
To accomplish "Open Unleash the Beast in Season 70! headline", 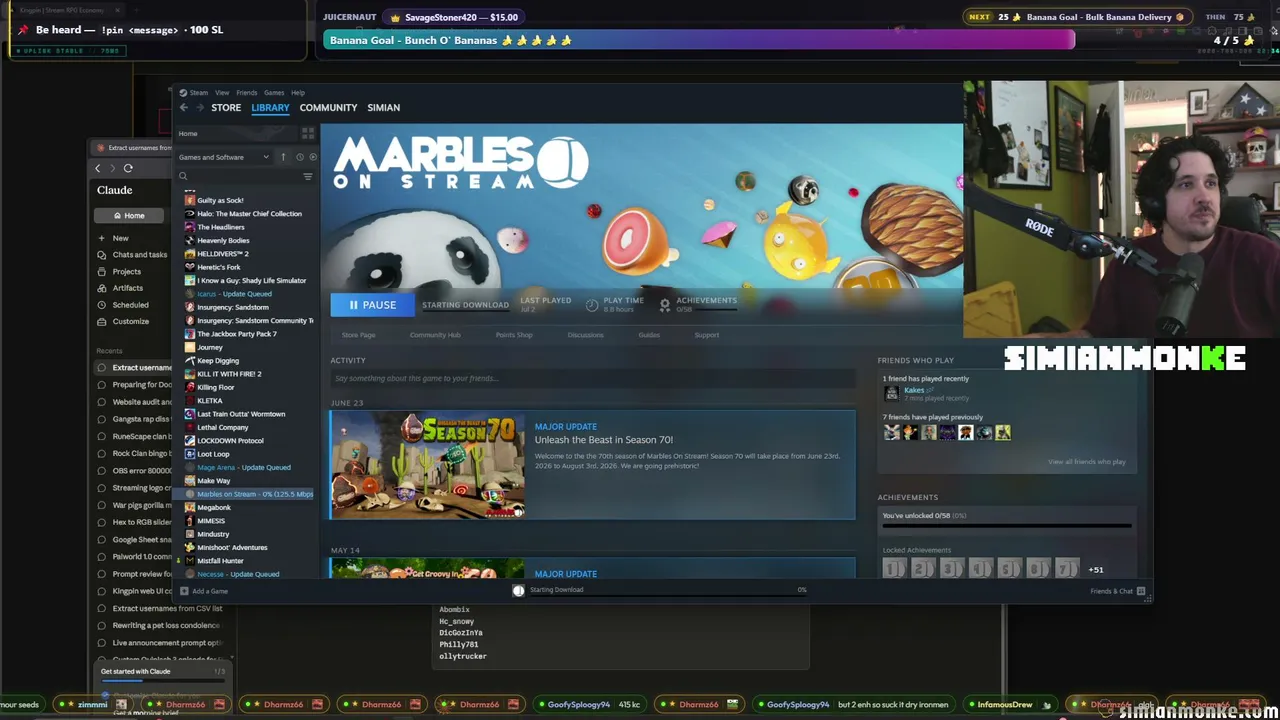I will 604,440.
